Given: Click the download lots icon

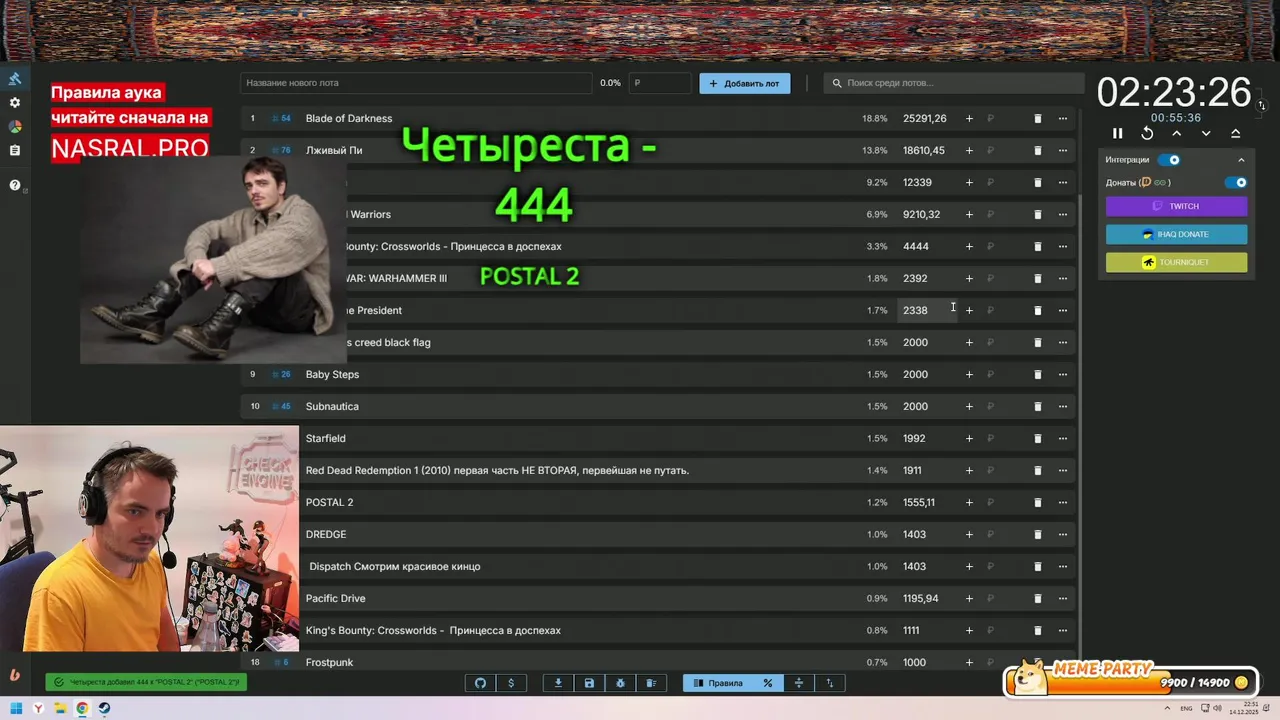Looking at the screenshot, I should click(558, 683).
